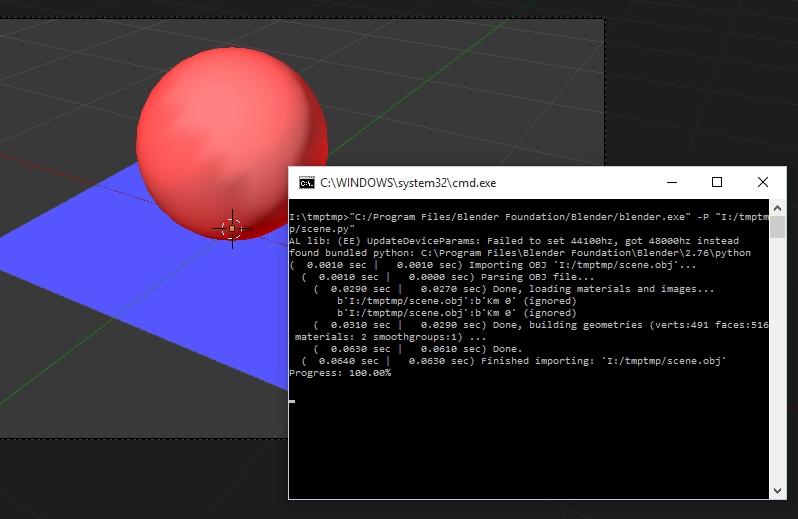Image resolution: width=798 pixels, height=519 pixels.
Task: Click the console scrollbar down arrow
Action: [x=777, y=491]
